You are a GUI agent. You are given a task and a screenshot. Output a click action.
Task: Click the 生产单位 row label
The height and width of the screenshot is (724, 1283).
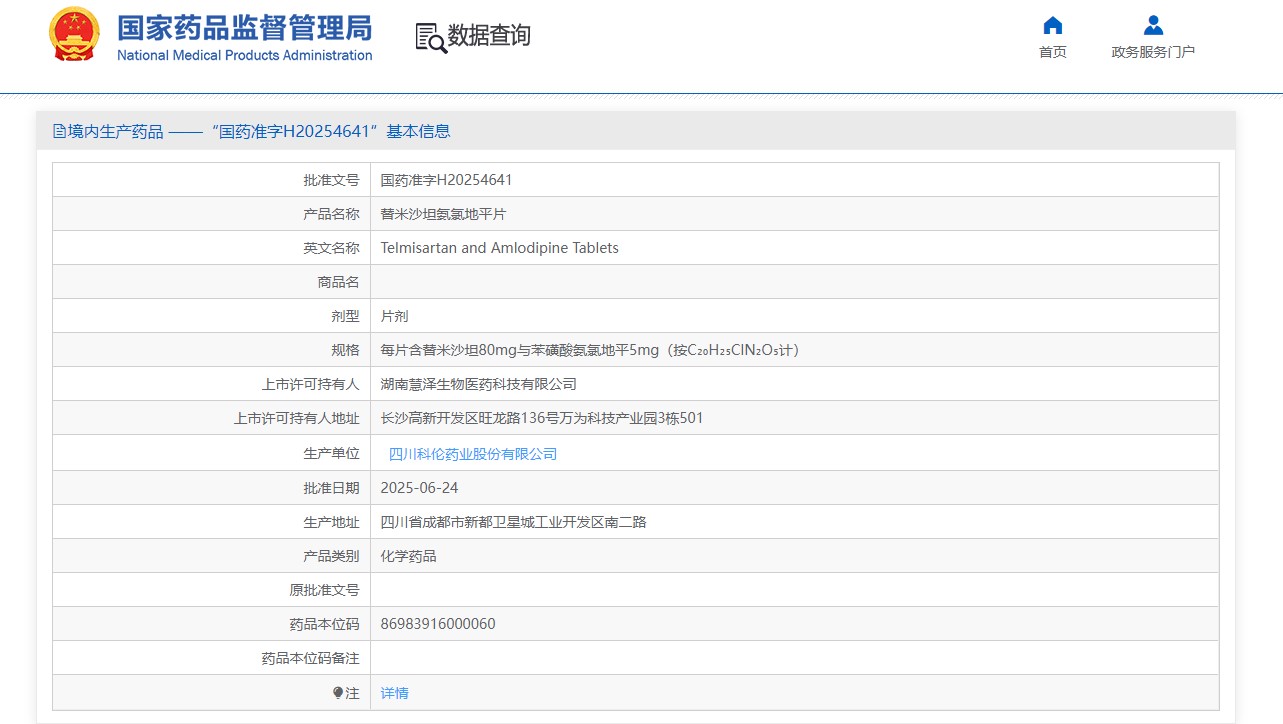click(331, 454)
